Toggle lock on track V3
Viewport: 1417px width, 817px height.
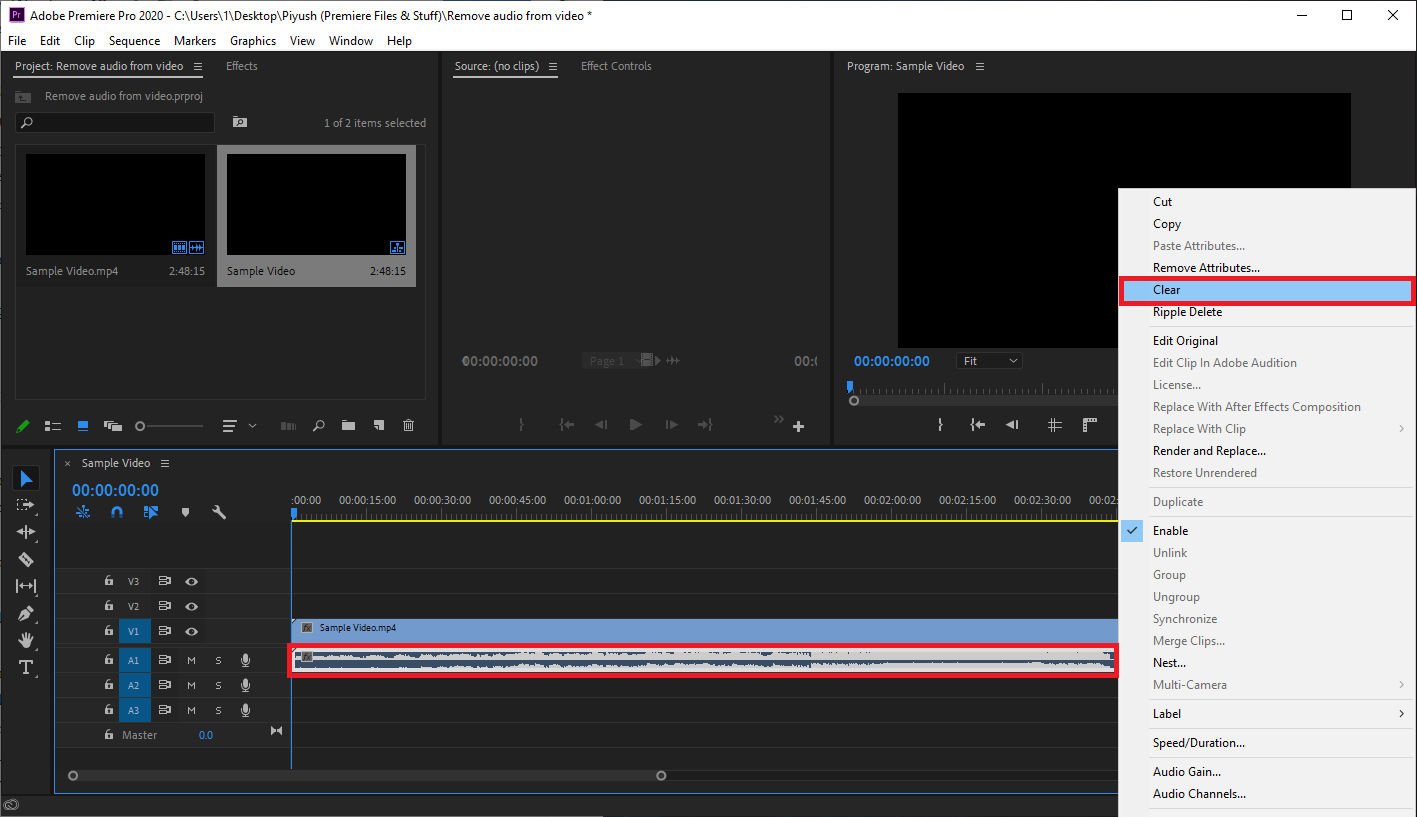109,581
